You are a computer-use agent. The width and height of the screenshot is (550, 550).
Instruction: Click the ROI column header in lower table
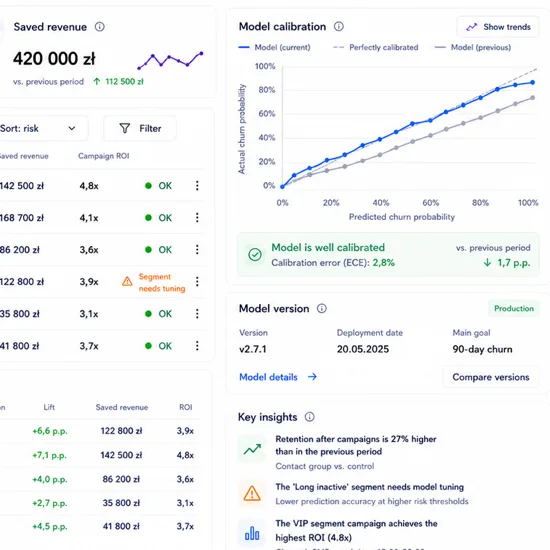click(x=186, y=407)
